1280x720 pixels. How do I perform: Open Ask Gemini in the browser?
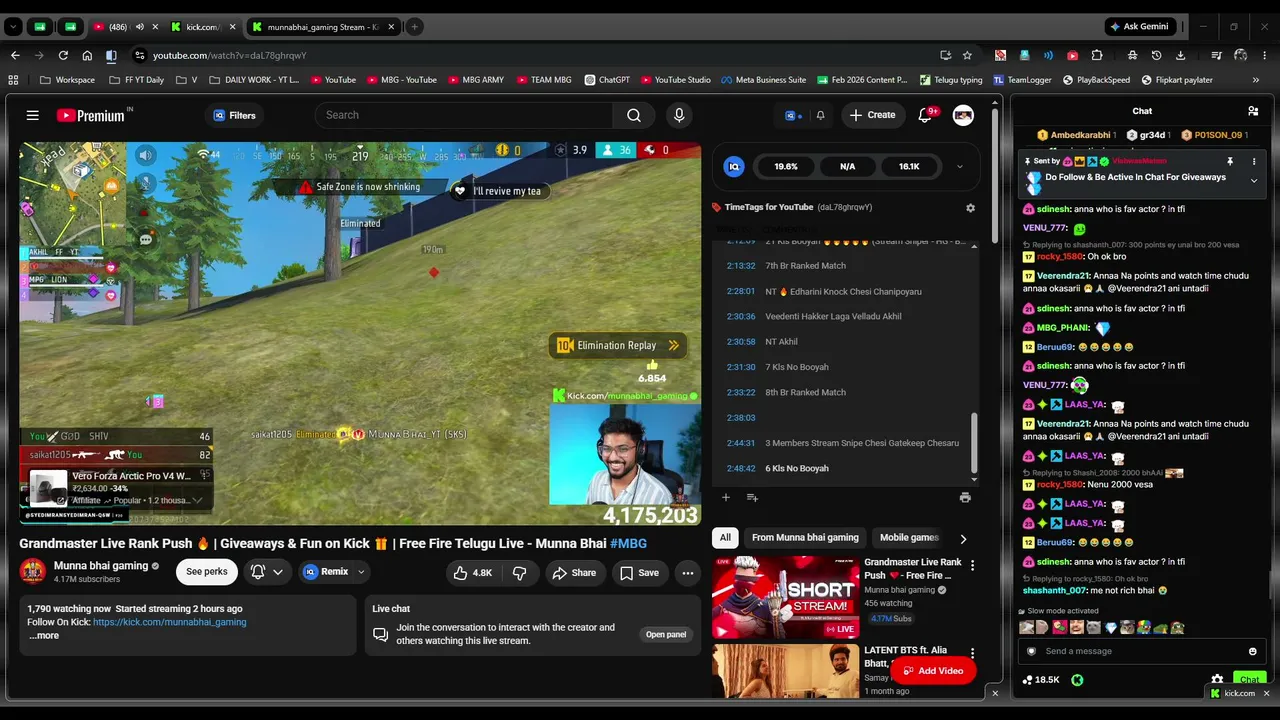pyautogui.click(x=1140, y=27)
